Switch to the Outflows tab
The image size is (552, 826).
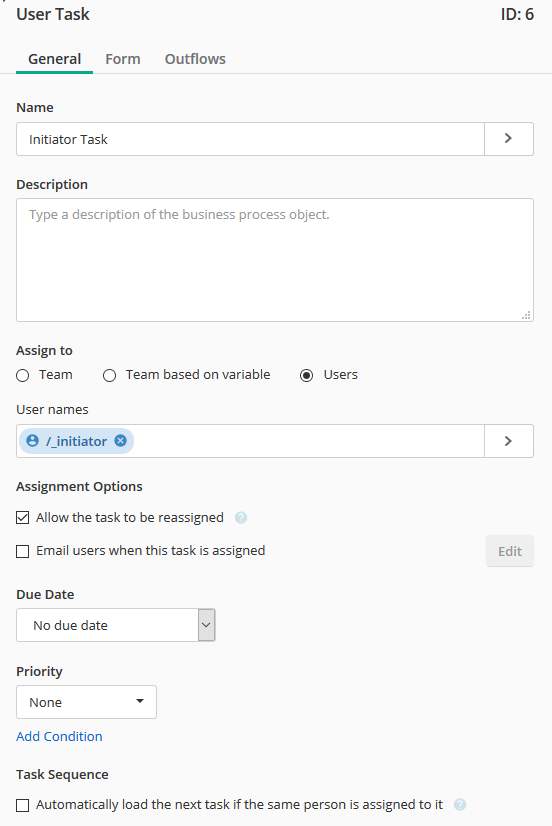195,59
